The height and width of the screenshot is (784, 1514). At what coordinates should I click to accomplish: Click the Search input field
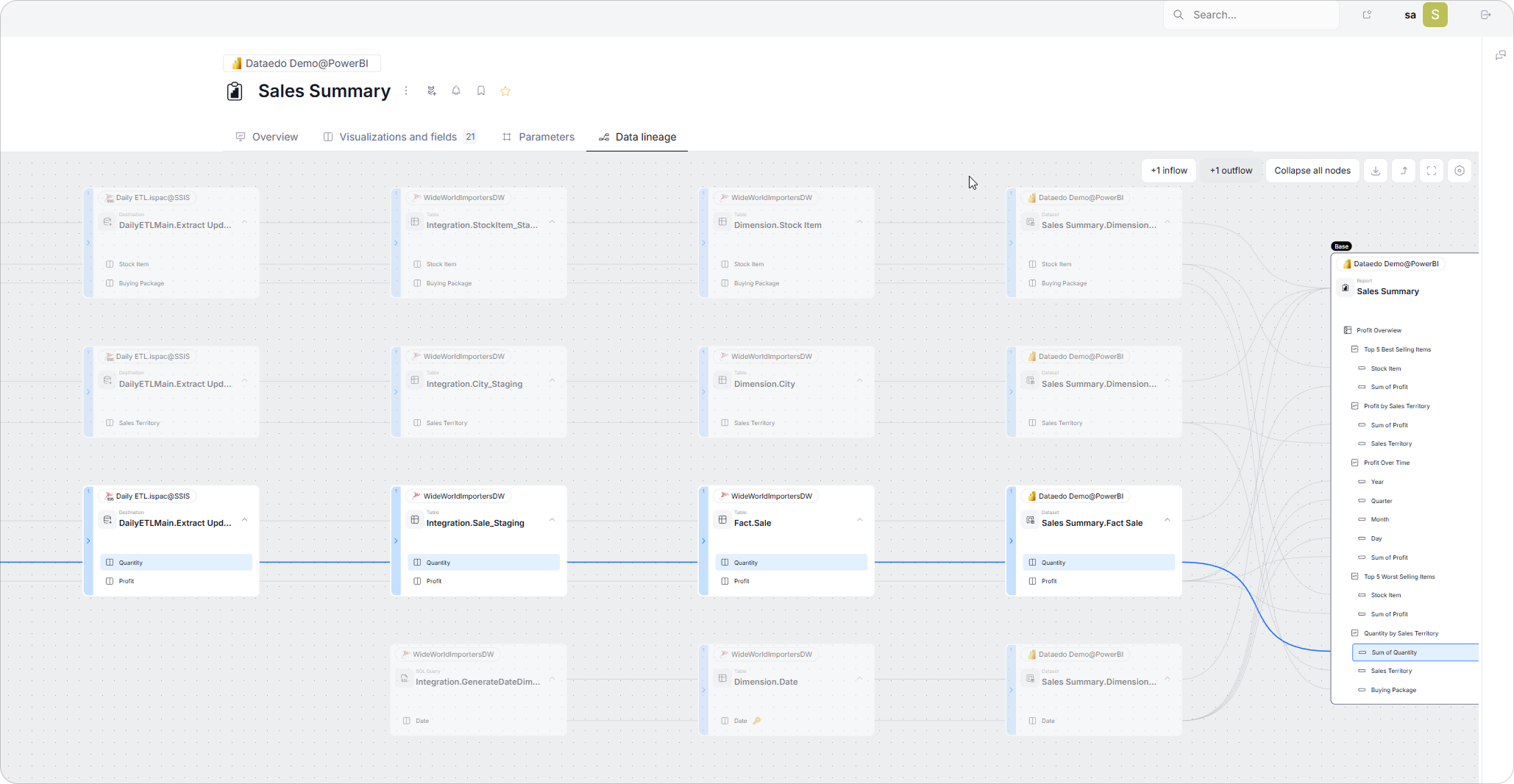[x=1258, y=15]
